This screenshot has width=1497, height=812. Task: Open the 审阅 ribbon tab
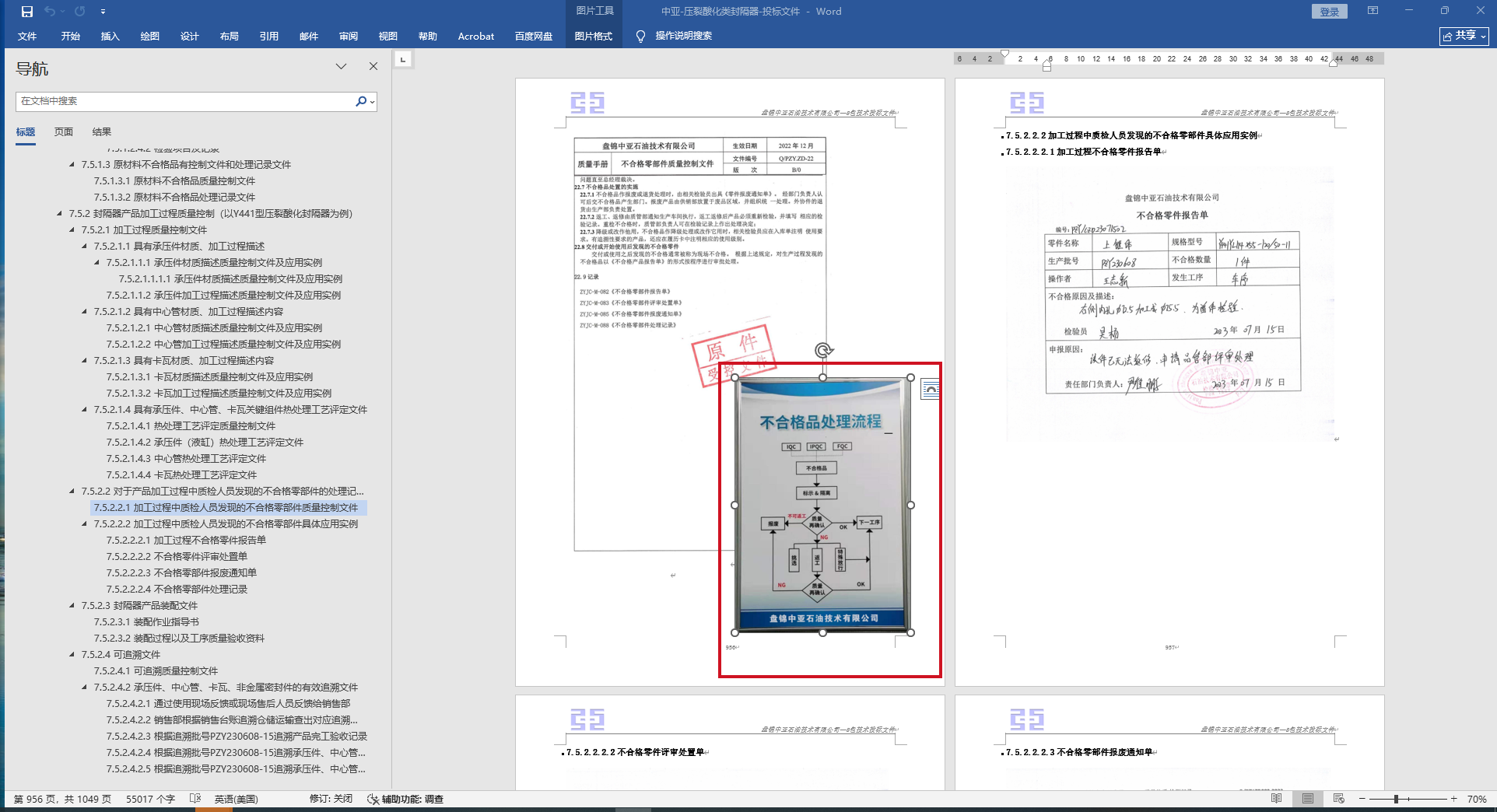coord(349,36)
